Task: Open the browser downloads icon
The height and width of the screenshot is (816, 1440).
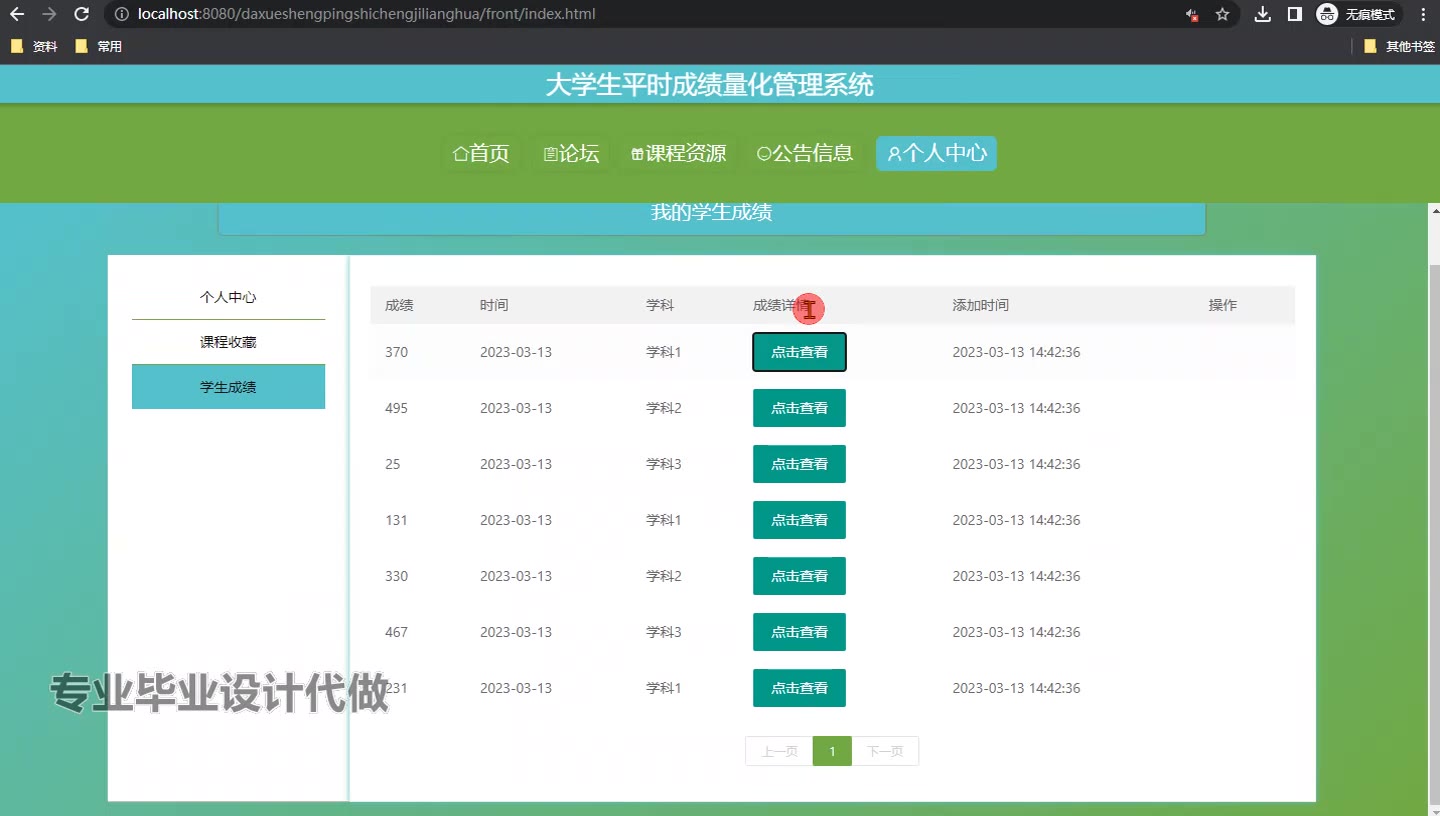Action: pos(1263,14)
